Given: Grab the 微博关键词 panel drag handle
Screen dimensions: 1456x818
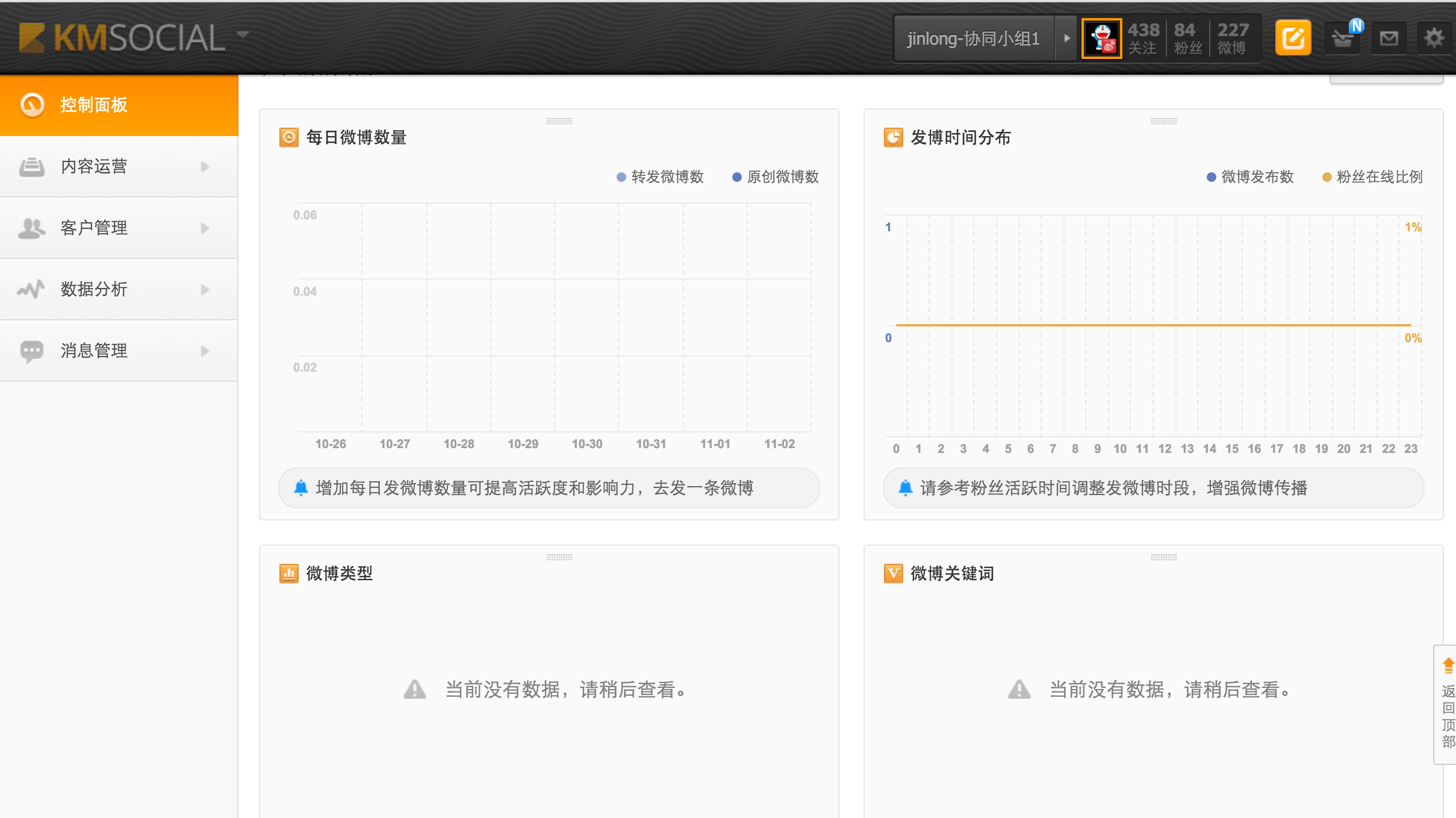Looking at the screenshot, I should coord(1164,557).
